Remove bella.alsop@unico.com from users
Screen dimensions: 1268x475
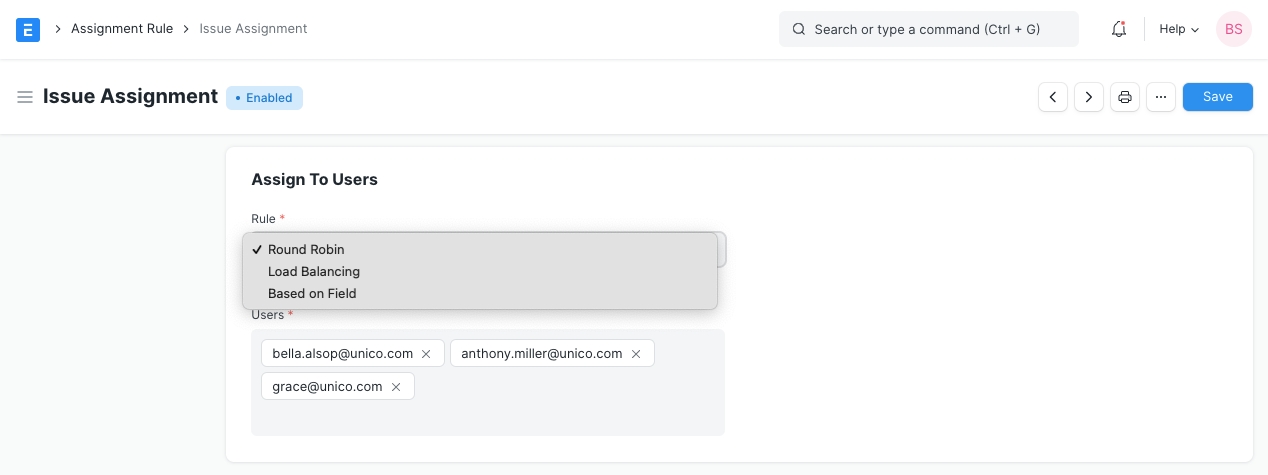(x=426, y=354)
